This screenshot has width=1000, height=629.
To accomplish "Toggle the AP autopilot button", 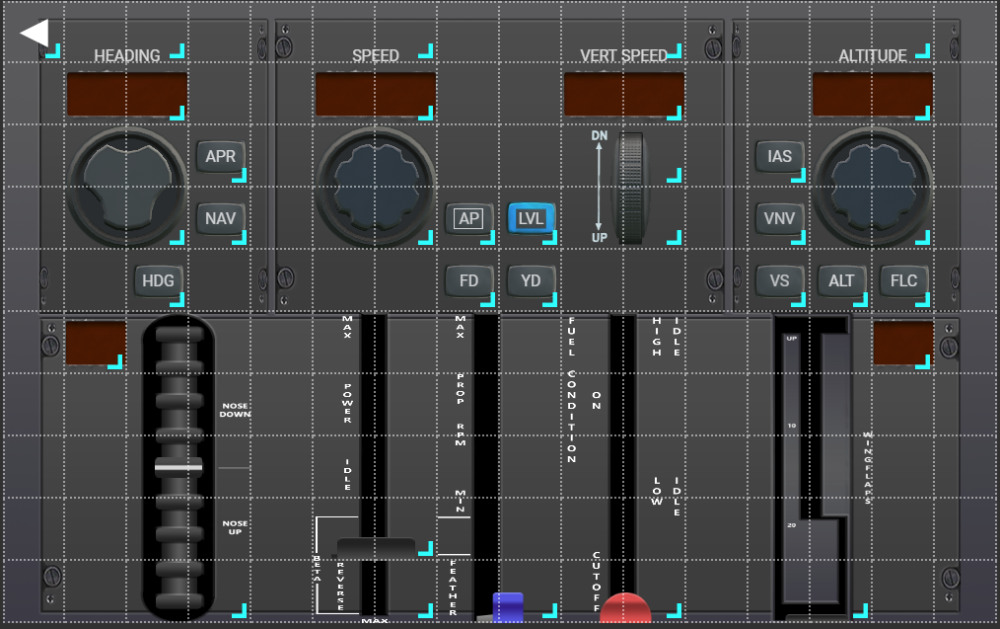I will click(469, 219).
